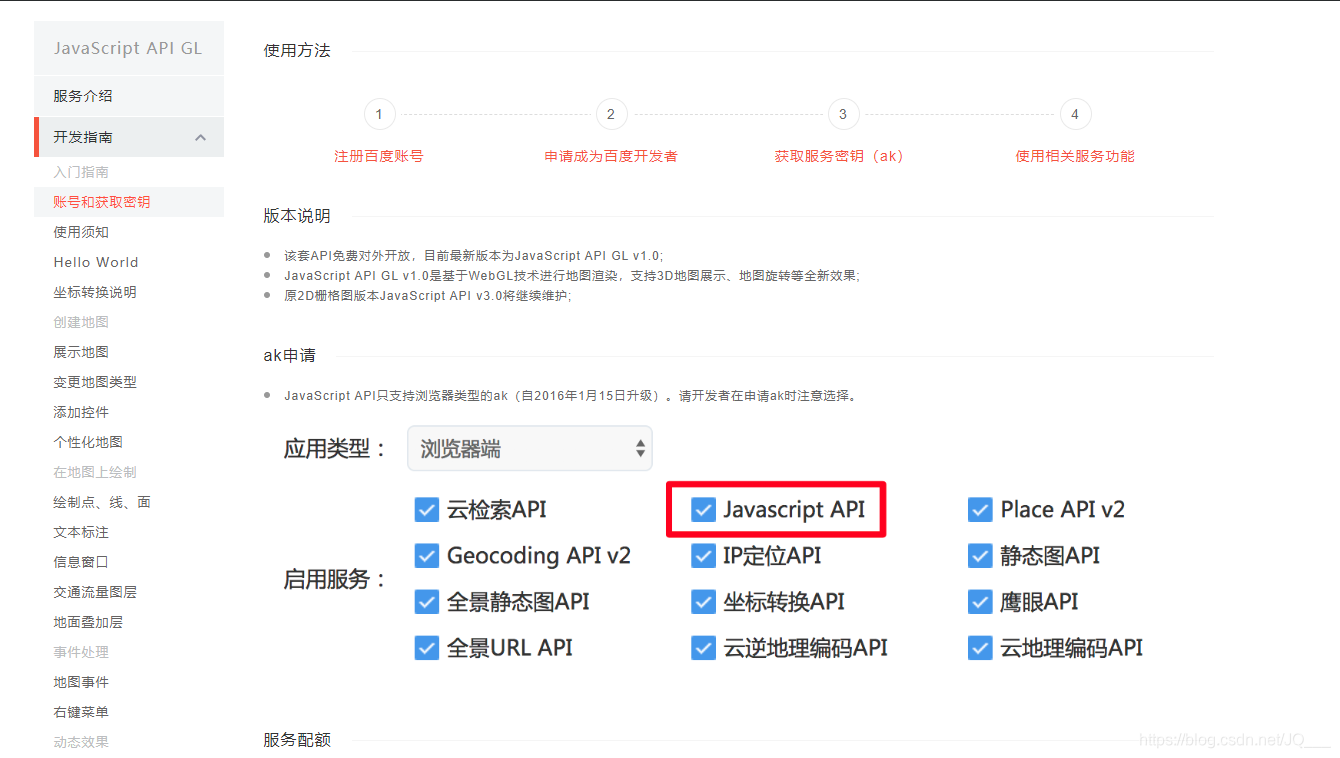Toggle the 鹰眼API checkbox
1340x758 pixels.
coord(980,602)
